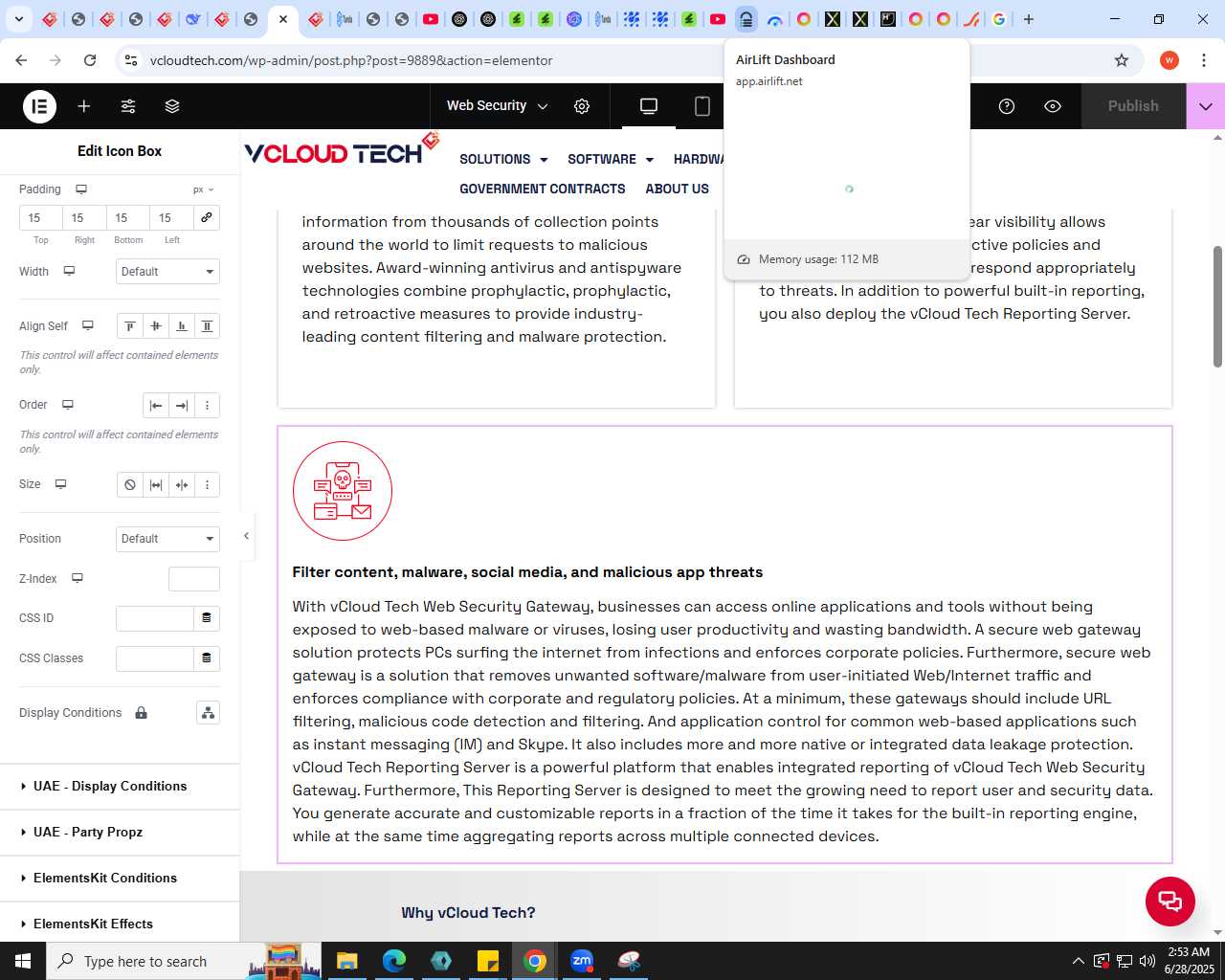Image resolution: width=1225 pixels, height=980 pixels.
Task: Open the Width dropdown
Action: (167, 272)
